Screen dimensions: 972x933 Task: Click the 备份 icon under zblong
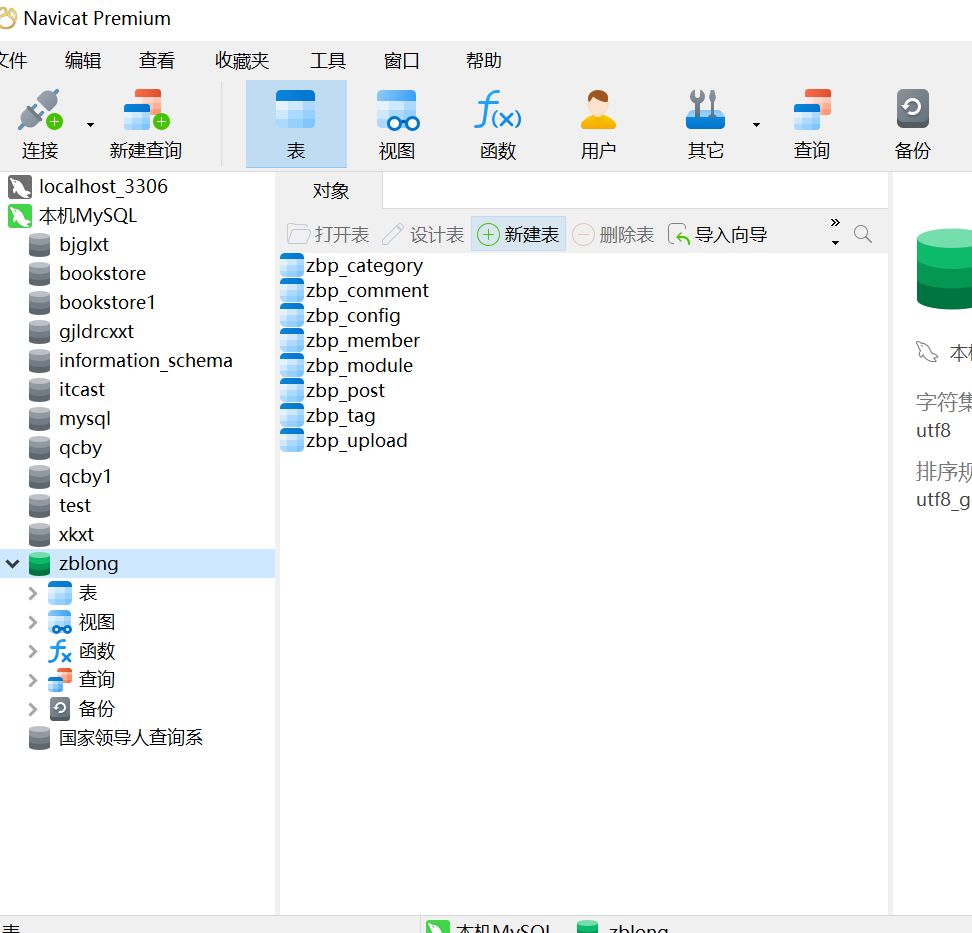60,709
